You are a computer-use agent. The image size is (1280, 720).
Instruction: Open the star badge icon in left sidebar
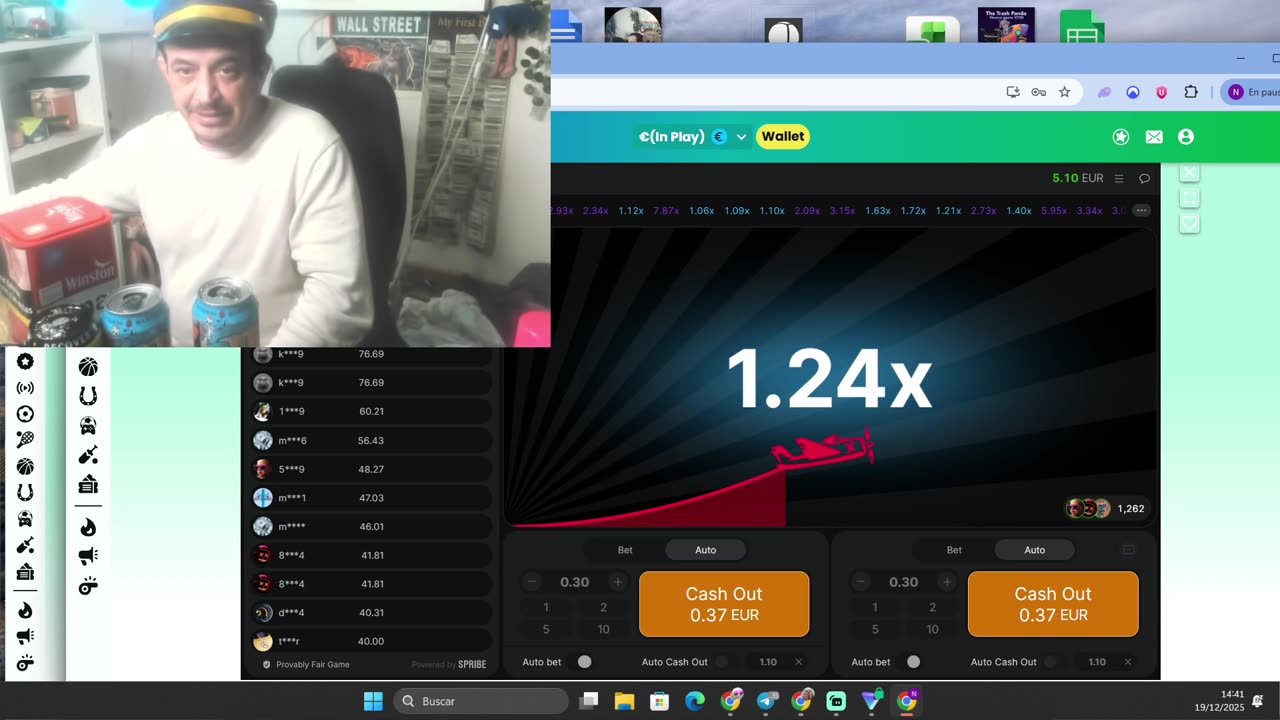(x=25, y=362)
